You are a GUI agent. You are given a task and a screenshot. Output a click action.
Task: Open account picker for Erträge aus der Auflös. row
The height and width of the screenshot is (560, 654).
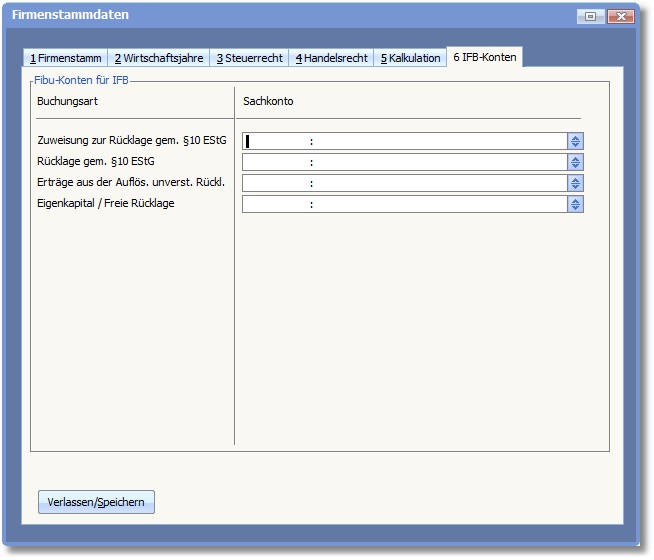pos(575,183)
